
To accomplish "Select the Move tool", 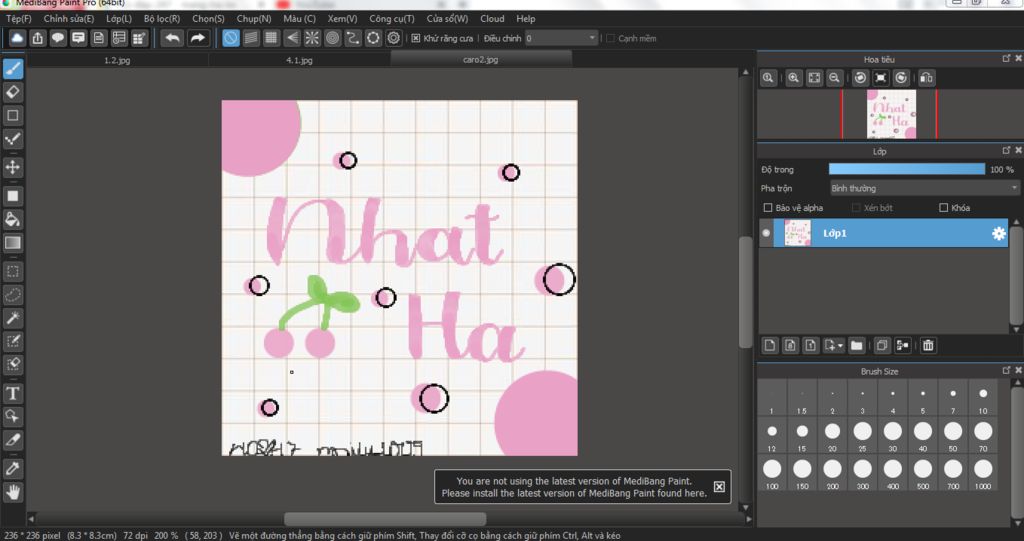I will pos(13,167).
